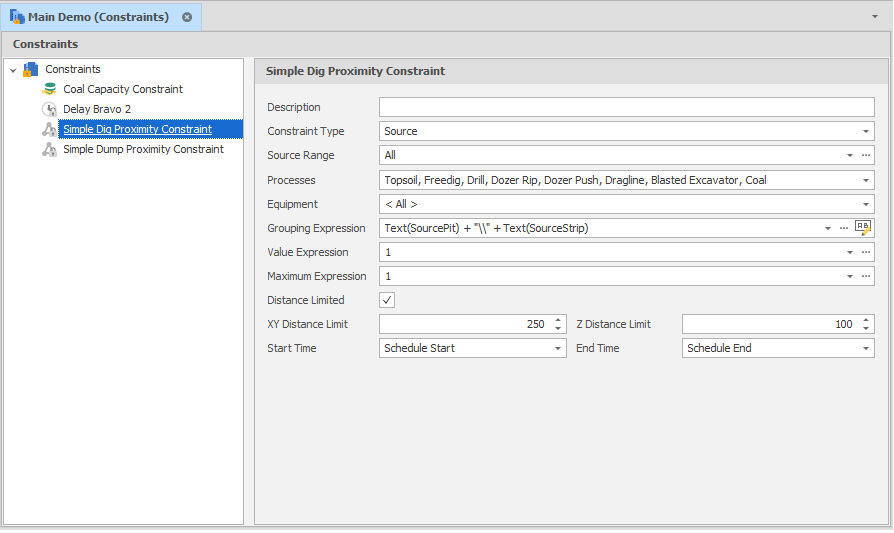Click the Delay Bravo 2 clock icon
Screen dimensions: 894x533
point(49,109)
